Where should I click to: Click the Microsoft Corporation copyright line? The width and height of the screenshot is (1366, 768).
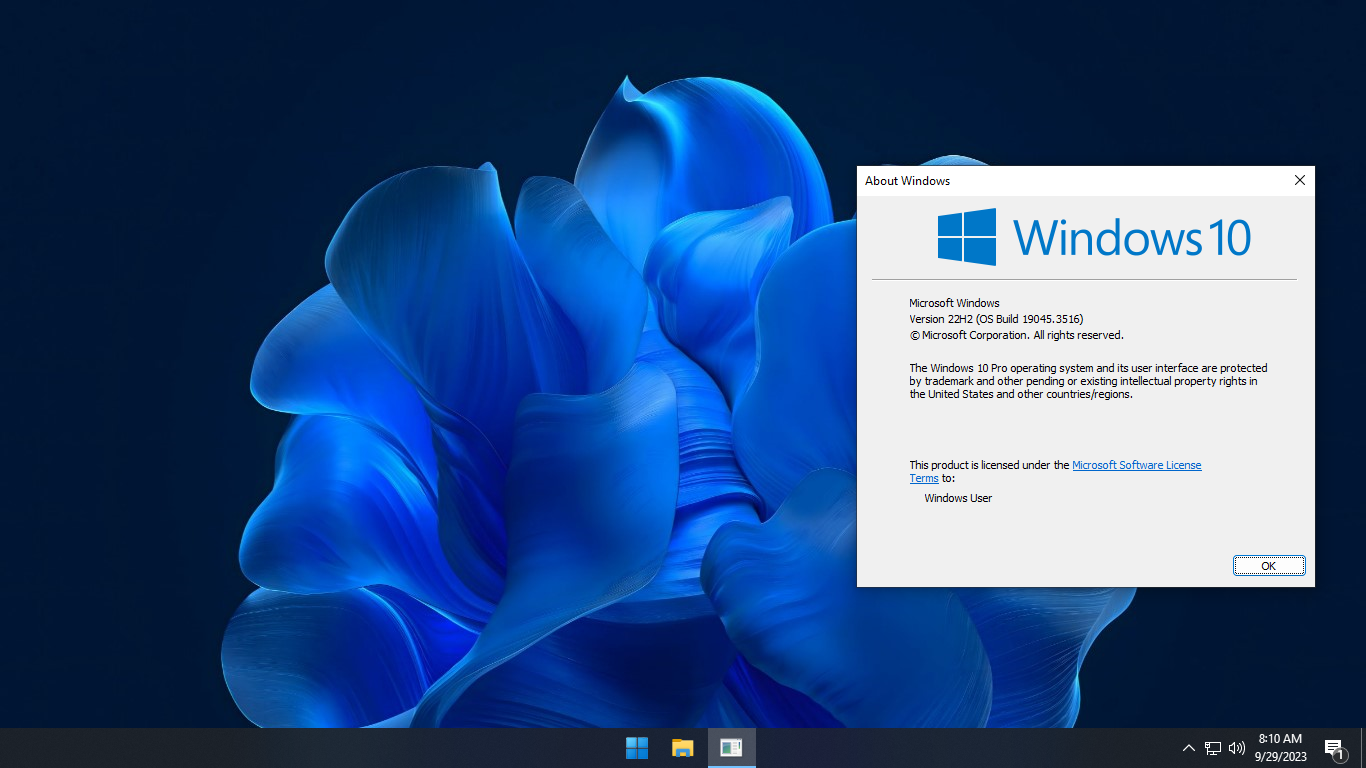click(x=1016, y=335)
